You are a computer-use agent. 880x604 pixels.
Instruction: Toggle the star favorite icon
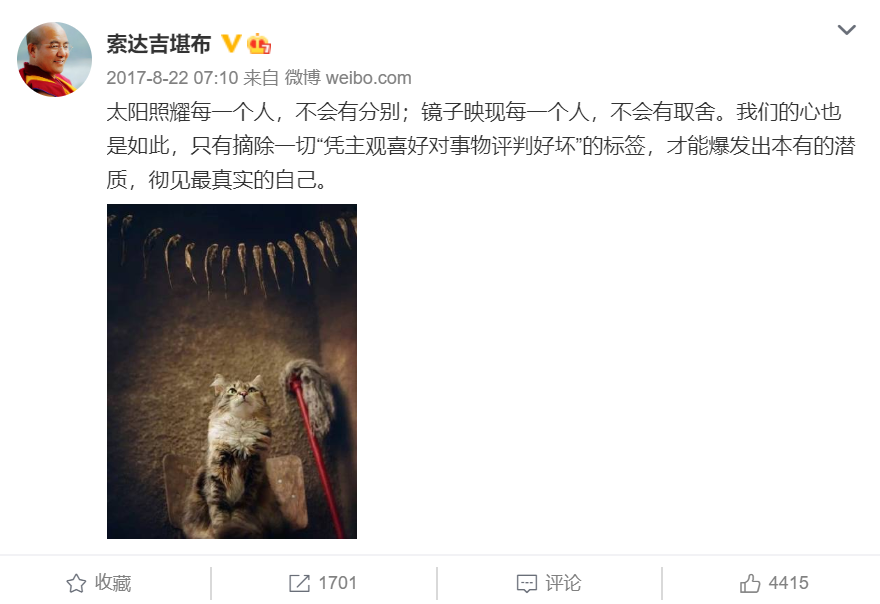(76, 584)
